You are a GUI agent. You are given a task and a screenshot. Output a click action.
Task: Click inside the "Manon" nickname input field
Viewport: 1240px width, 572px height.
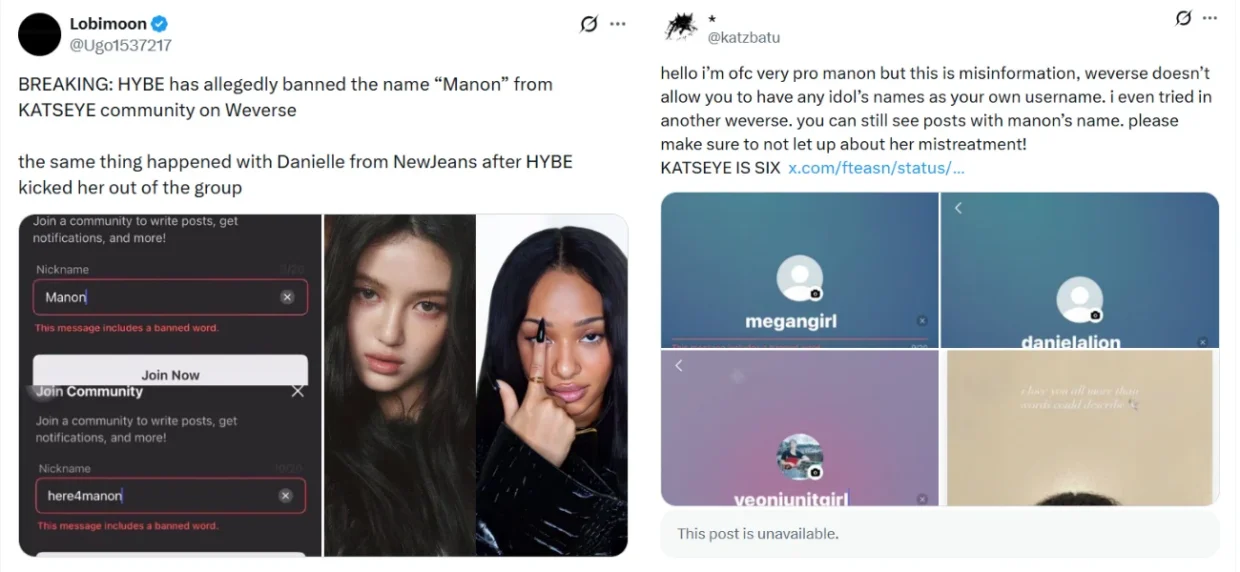170,297
